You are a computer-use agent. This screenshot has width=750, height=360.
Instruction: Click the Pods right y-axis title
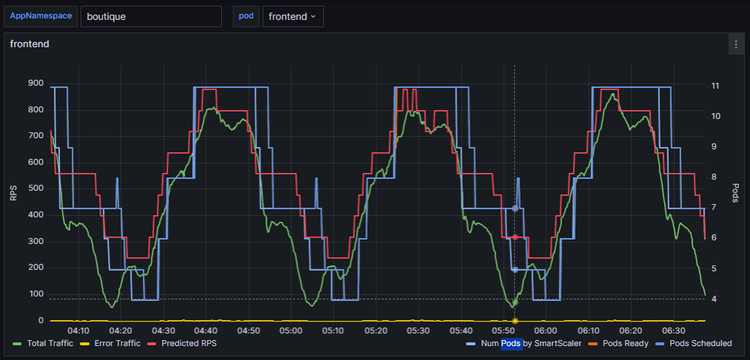pyautogui.click(x=736, y=193)
